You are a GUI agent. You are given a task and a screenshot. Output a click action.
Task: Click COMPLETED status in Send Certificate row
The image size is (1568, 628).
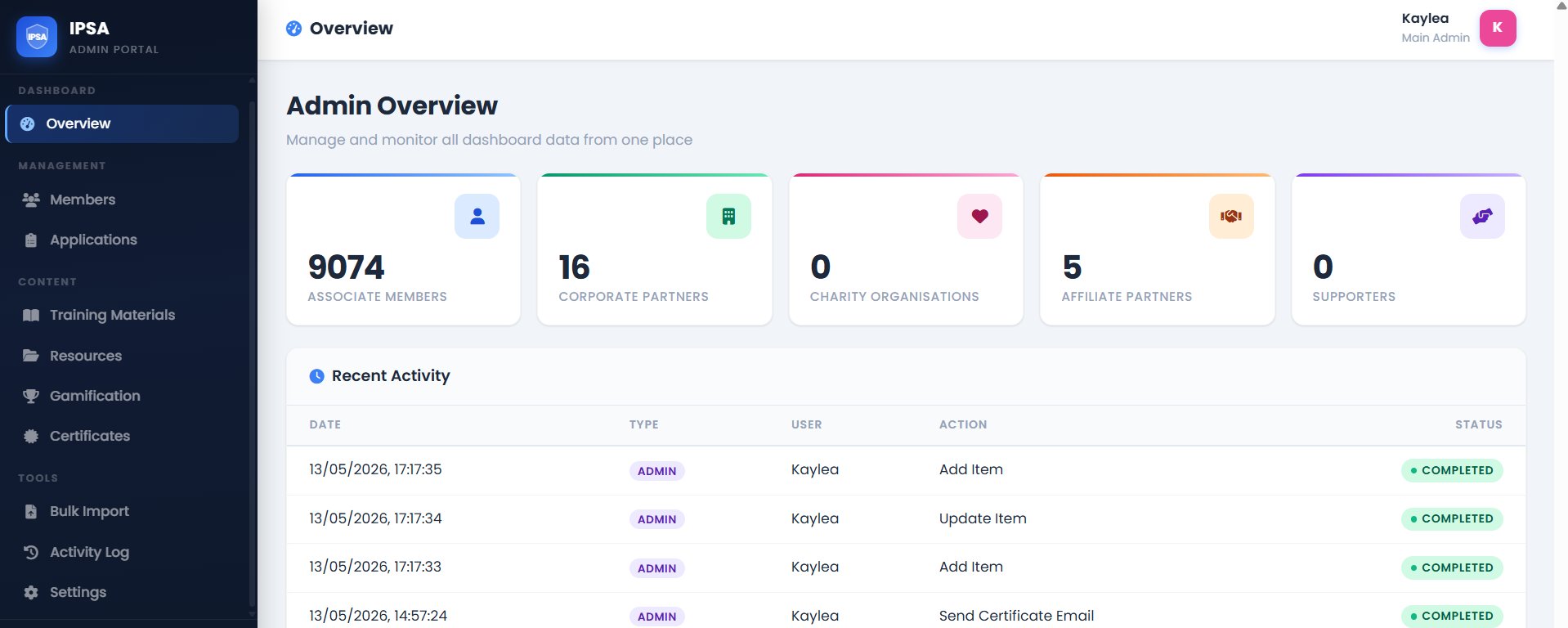tap(1452, 616)
